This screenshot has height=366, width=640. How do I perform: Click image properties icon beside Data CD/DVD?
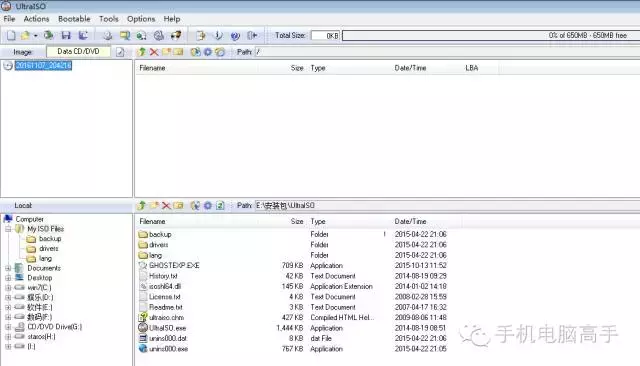[120, 52]
